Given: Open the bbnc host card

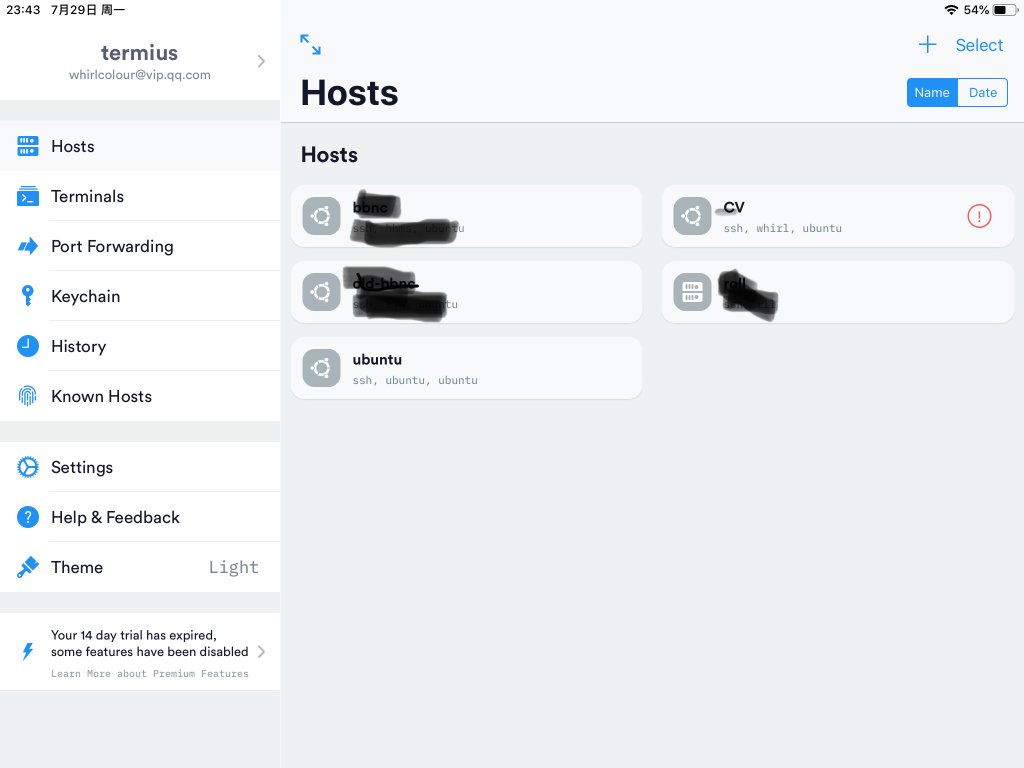Looking at the screenshot, I should point(466,216).
